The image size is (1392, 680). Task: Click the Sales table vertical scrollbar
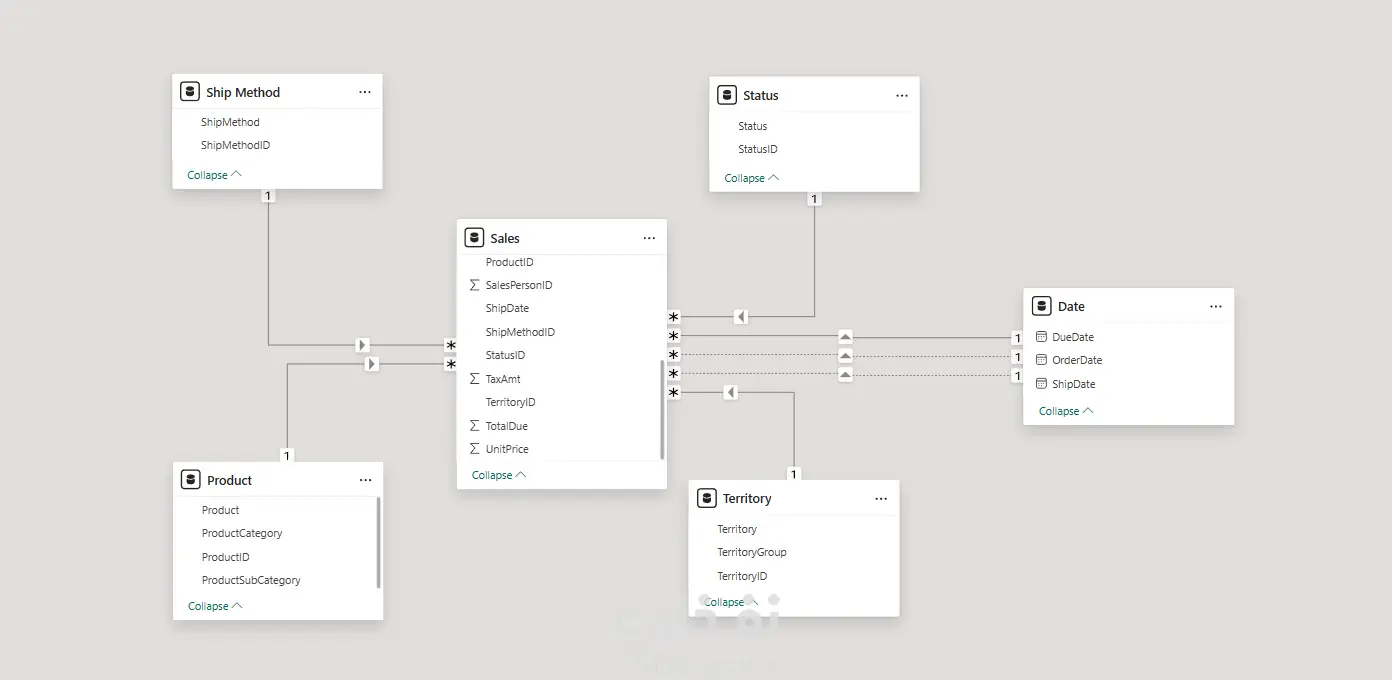(662, 410)
